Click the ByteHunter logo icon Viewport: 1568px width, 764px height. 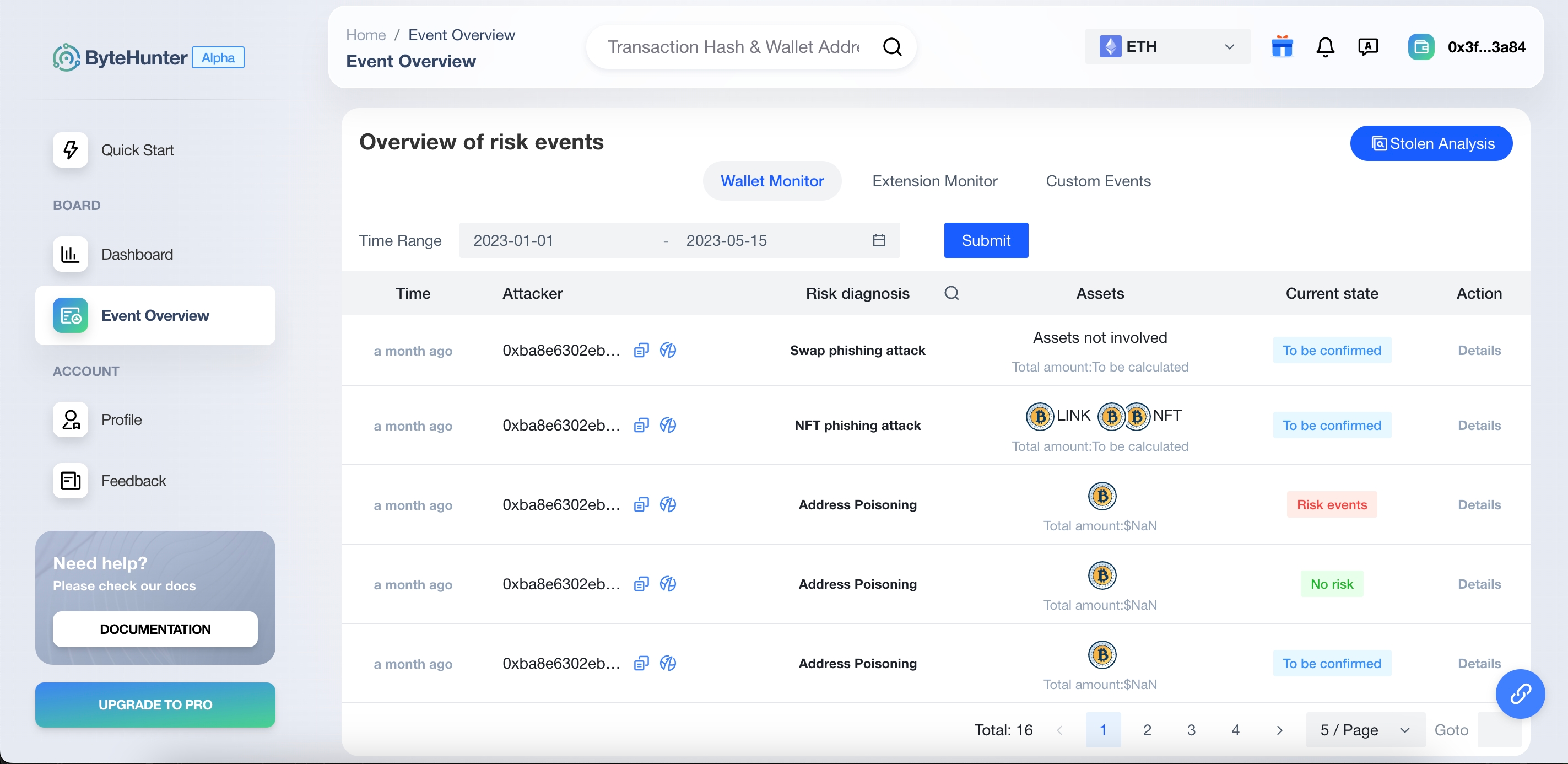point(66,57)
